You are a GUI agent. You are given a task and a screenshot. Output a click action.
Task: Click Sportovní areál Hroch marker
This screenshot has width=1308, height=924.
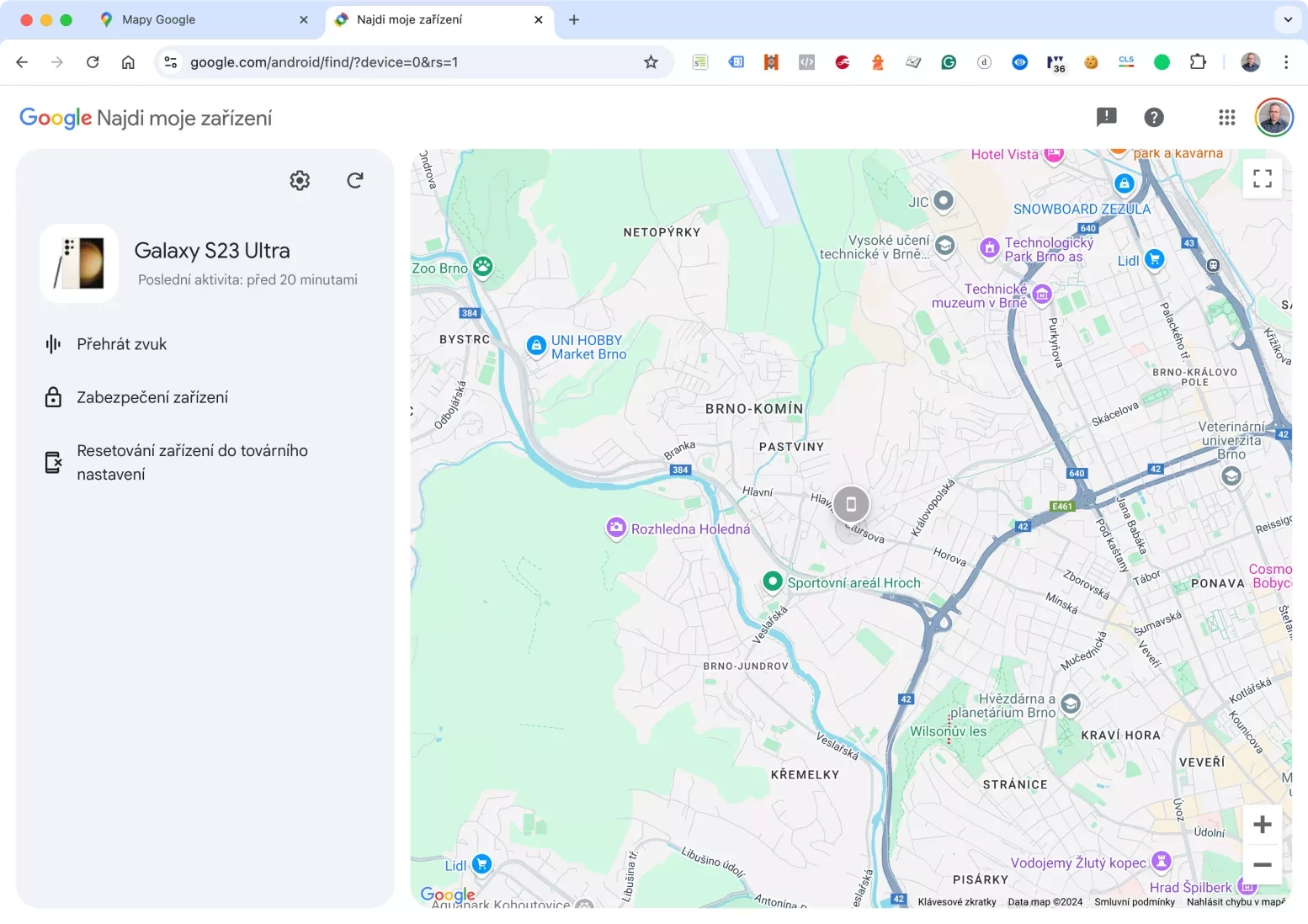pyautogui.click(x=773, y=581)
